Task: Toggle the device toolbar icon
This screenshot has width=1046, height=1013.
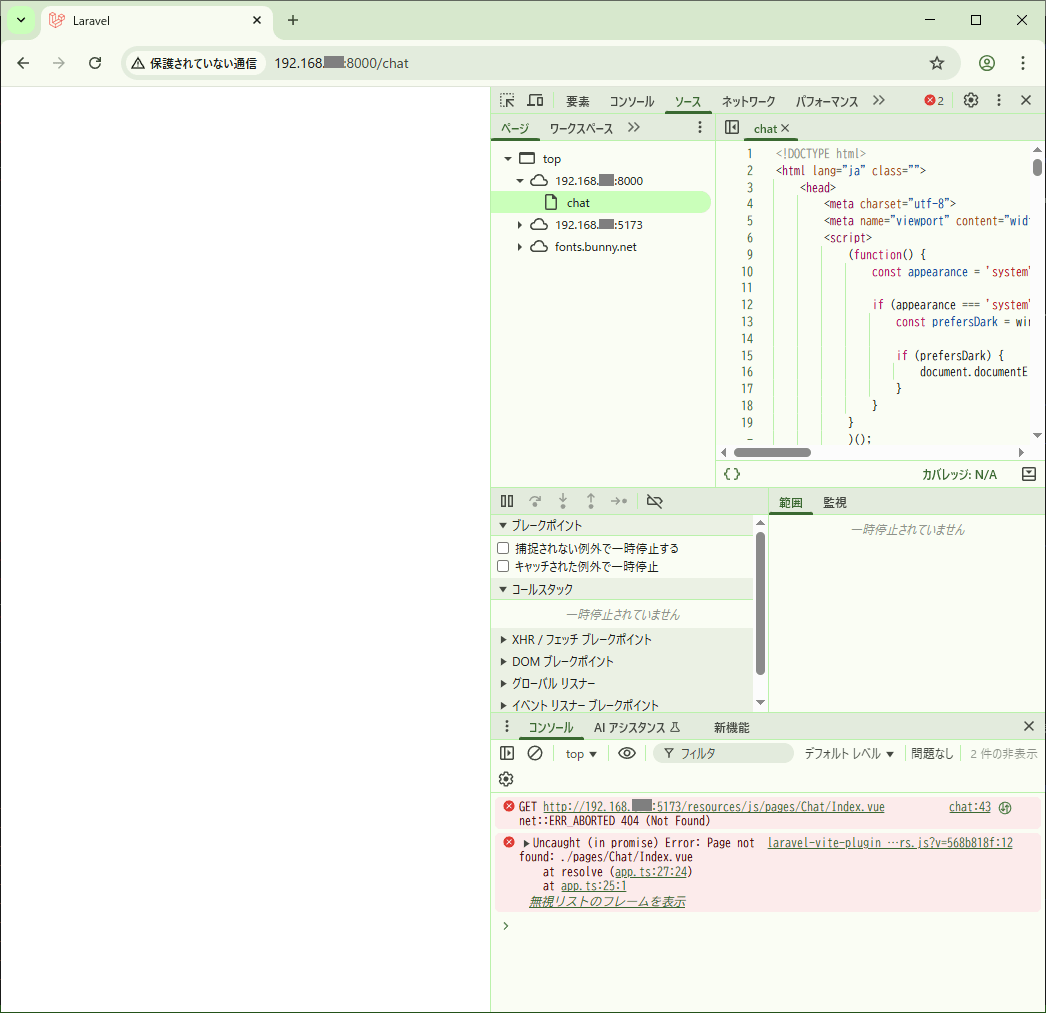Action: pyautogui.click(x=535, y=101)
